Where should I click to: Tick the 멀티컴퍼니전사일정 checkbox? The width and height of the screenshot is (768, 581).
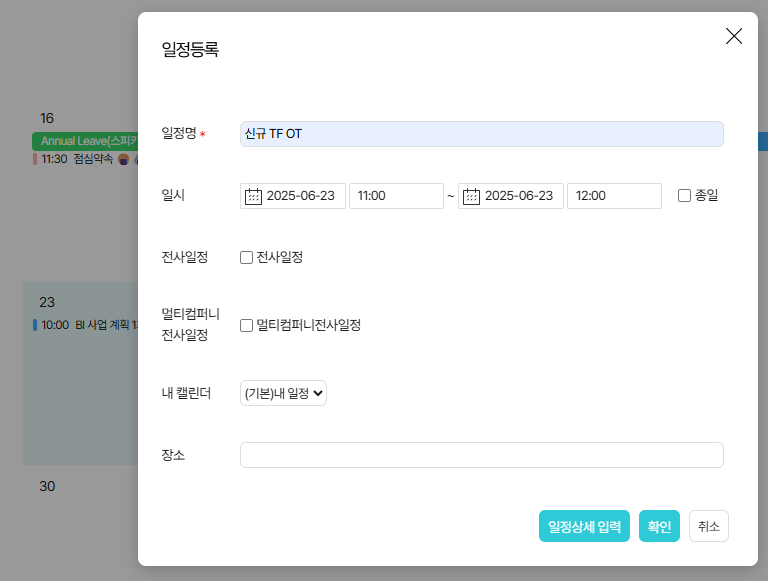[247, 325]
